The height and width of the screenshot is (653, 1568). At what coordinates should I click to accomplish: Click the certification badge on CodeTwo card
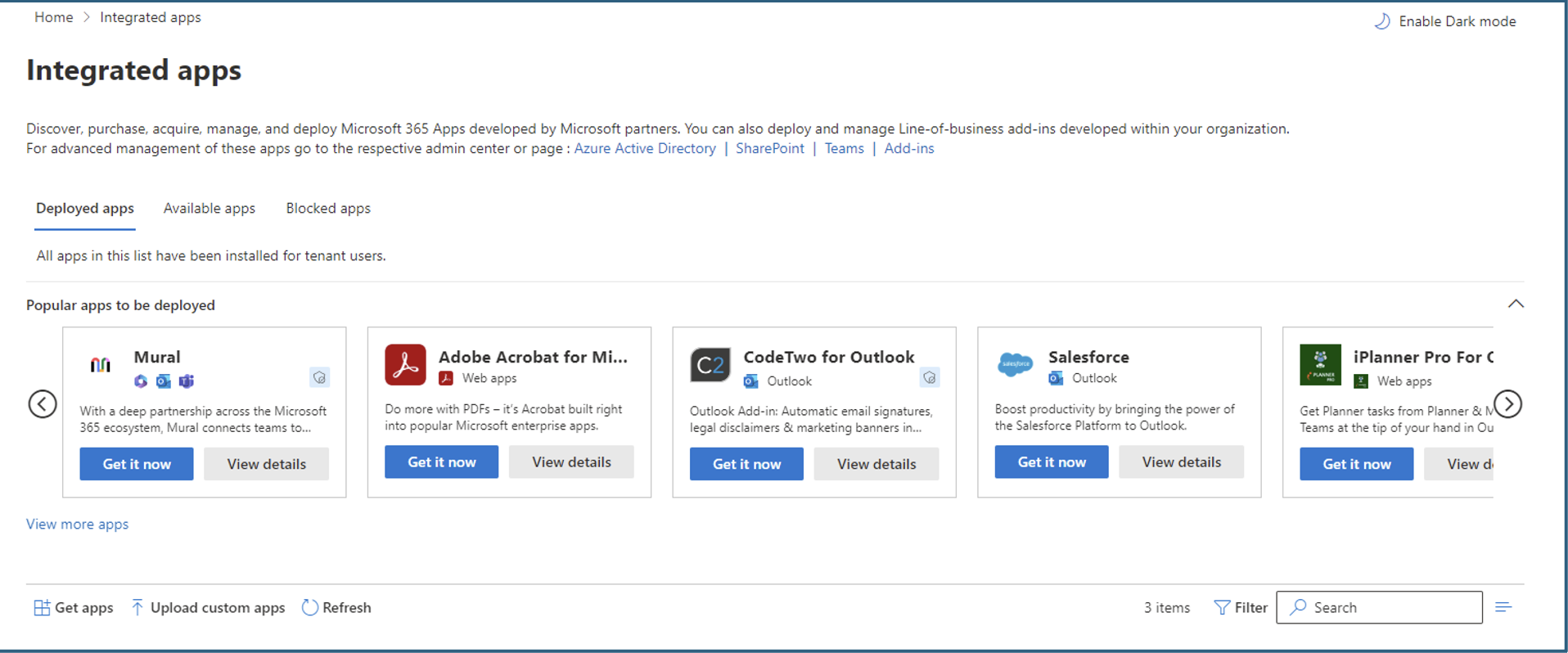[x=929, y=377]
